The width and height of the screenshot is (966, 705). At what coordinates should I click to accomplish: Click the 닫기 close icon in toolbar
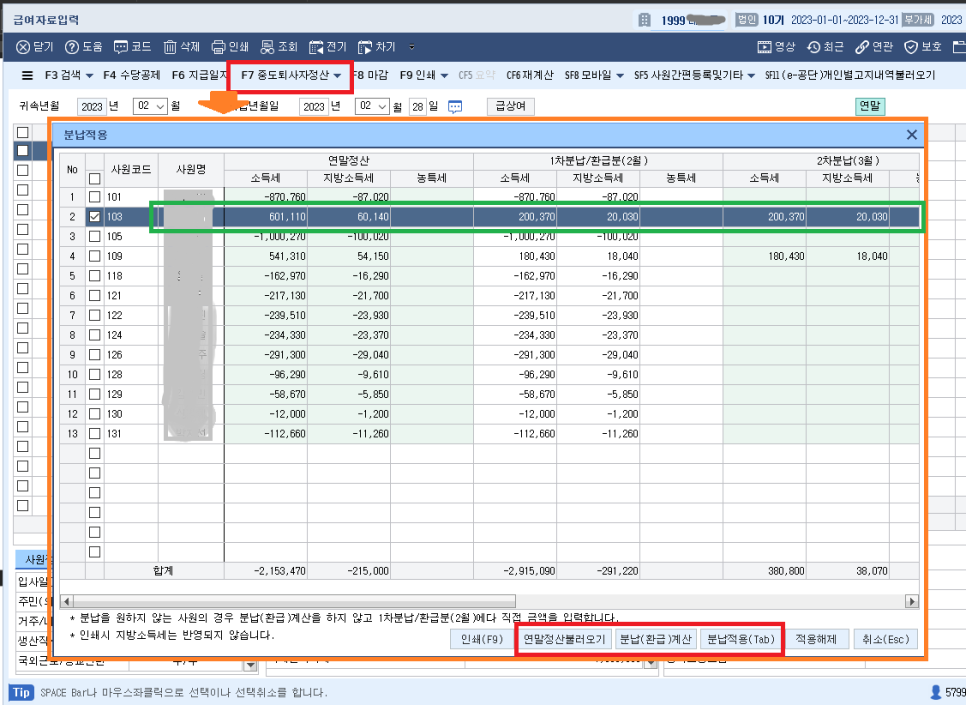coord(23,47)
